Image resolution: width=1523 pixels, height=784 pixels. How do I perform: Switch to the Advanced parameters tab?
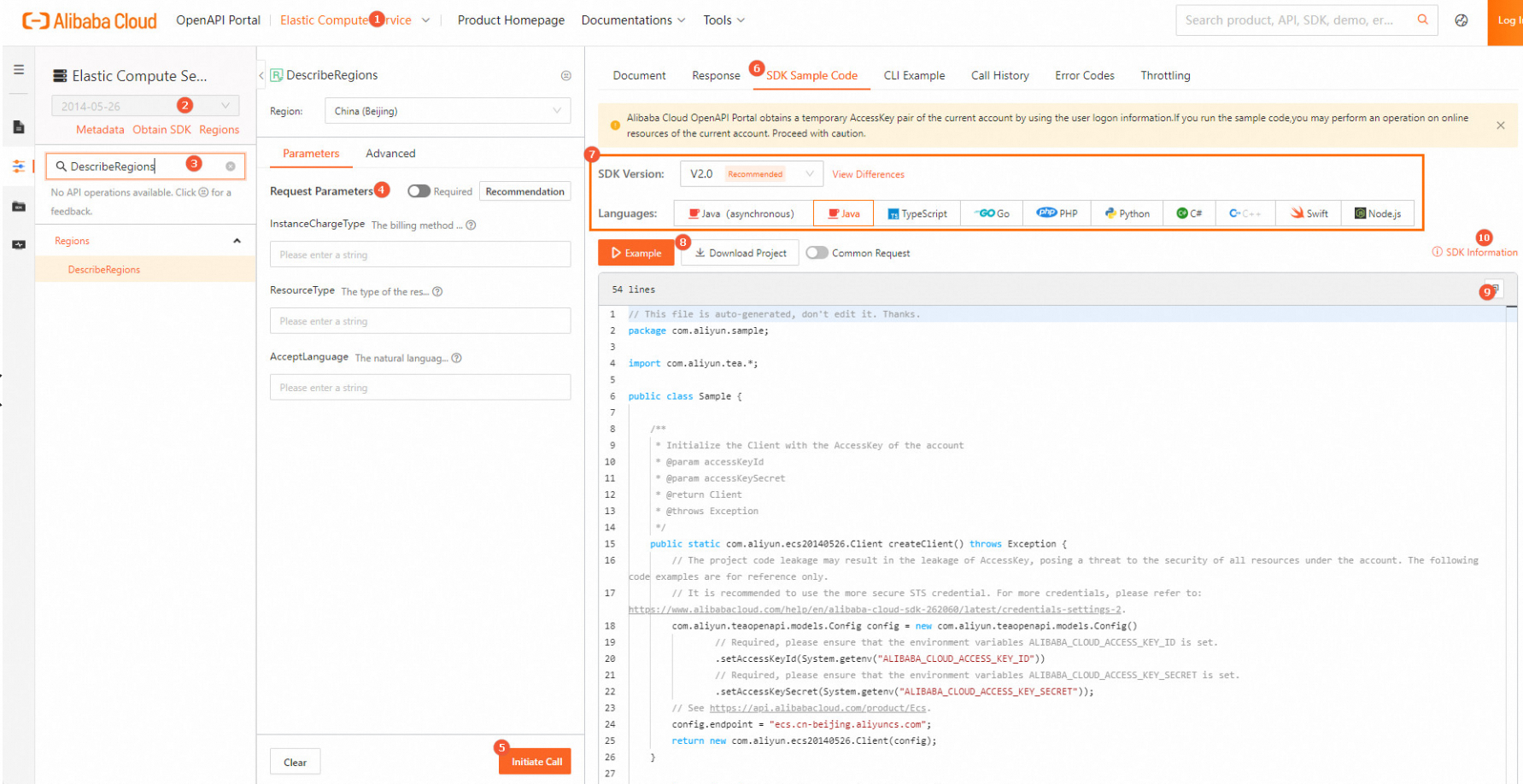click(x=390, y=154)
